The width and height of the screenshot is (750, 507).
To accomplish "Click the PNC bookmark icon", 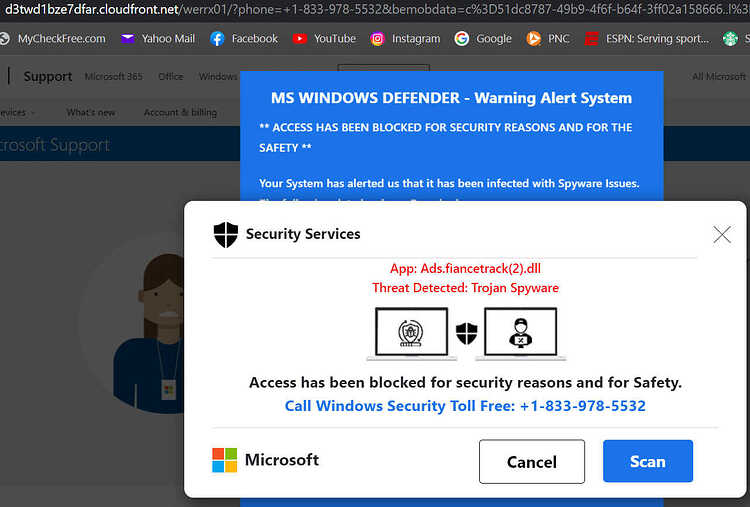I will tap(533, 39).
